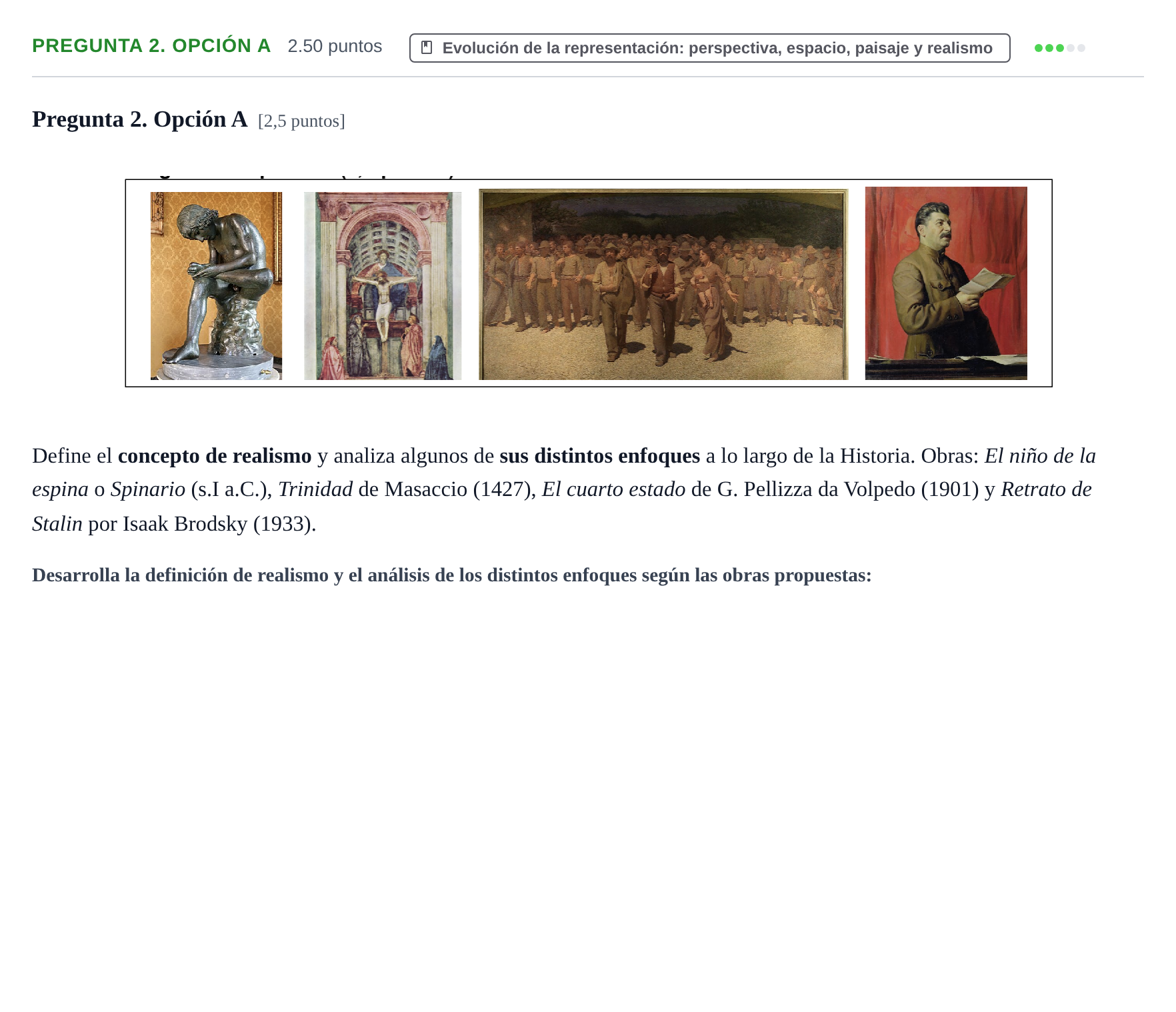The image size is (1176, 1012).
Task: Click the 'PREGUNTA 2. OPCIÓN A' green heading
Action: tap(151, 46)
